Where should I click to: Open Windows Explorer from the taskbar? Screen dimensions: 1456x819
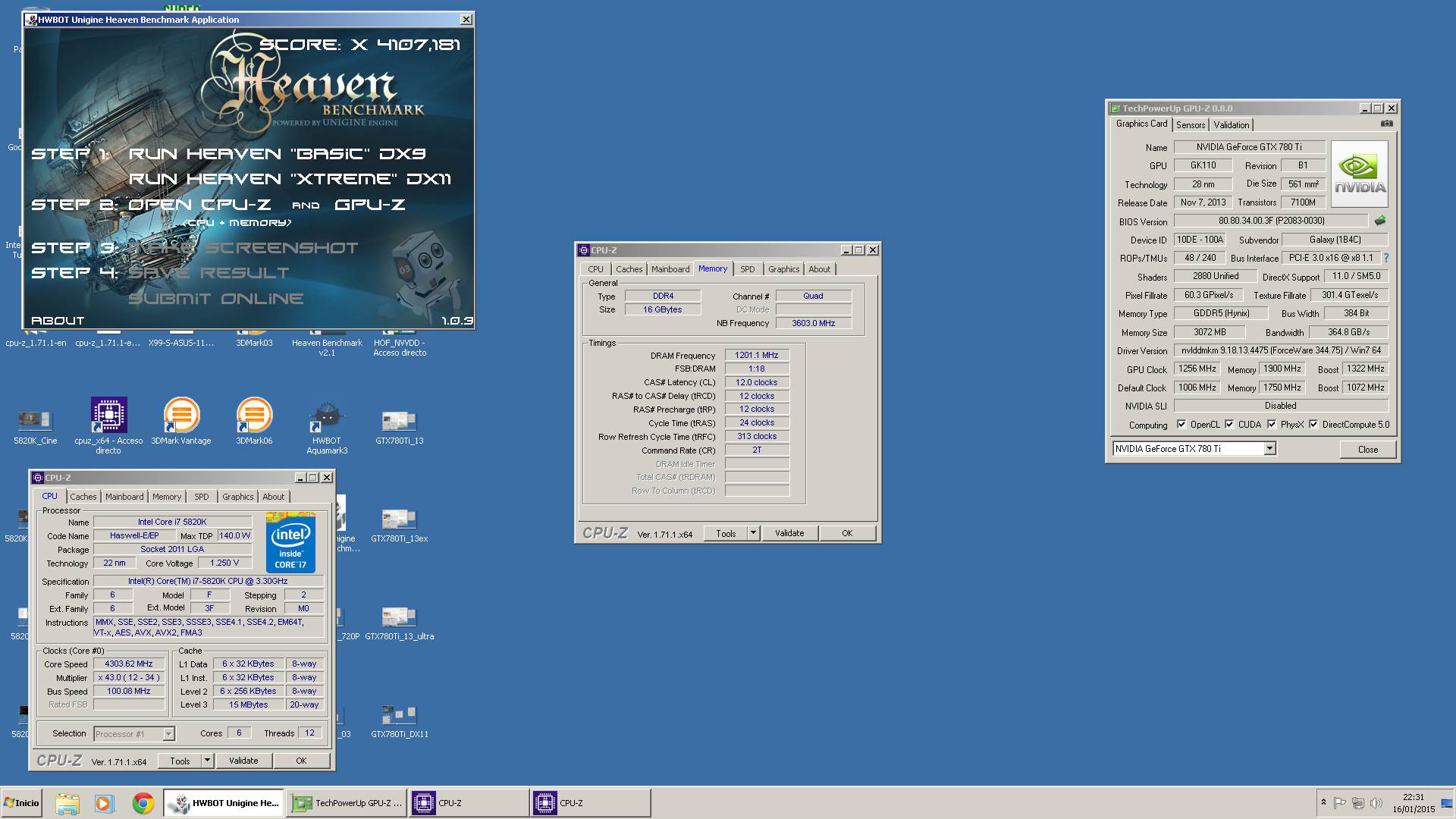tap(67, 803)
